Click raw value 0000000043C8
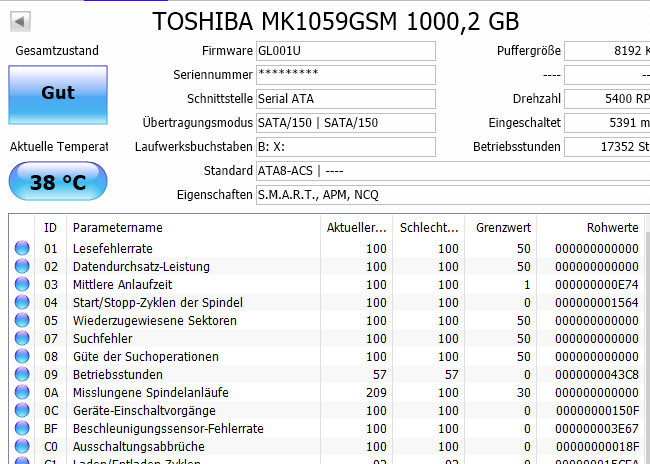Viewport: 650px width, 464px height. [x=597, y=374]
